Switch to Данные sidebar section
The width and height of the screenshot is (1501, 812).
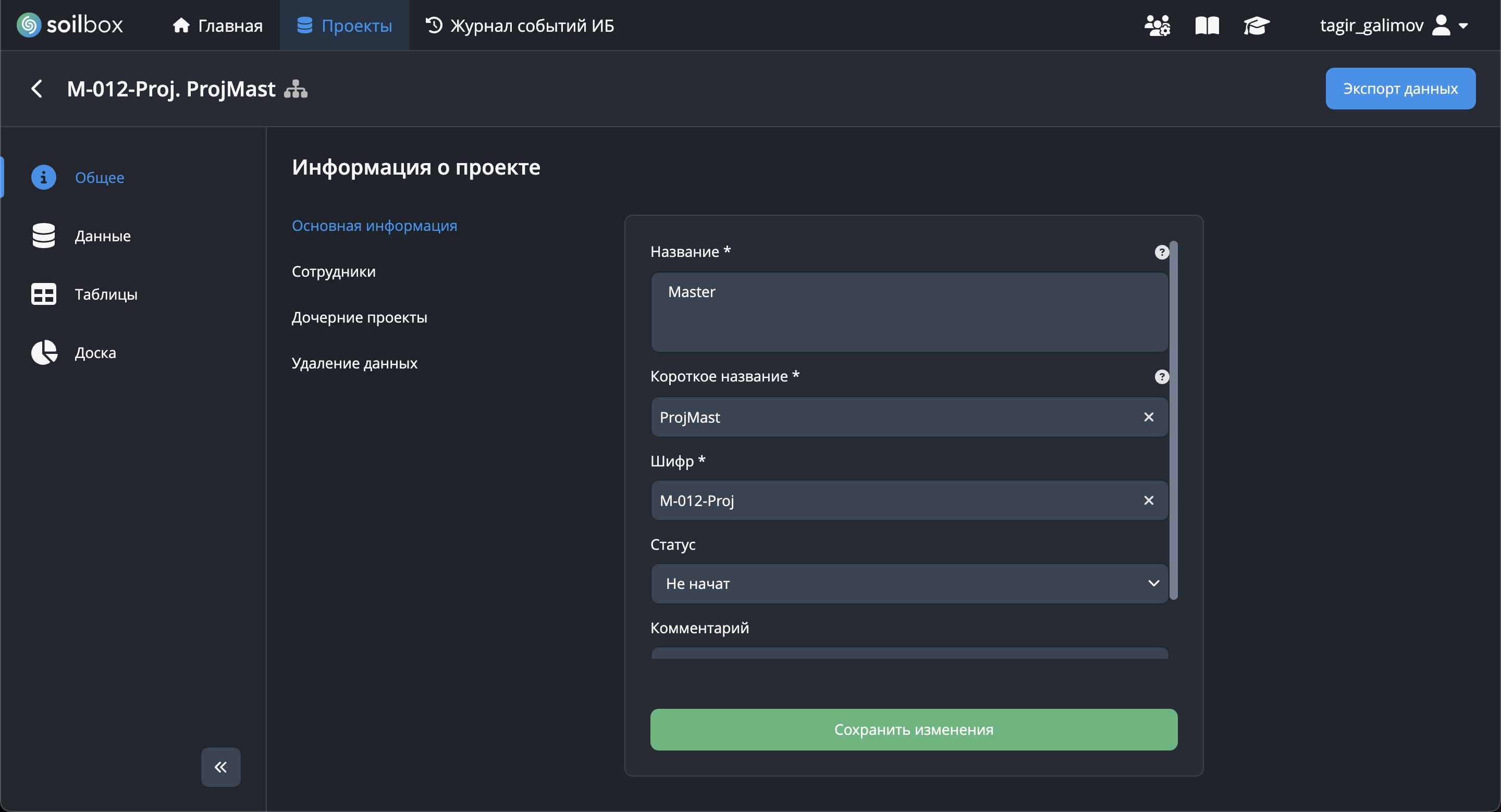[103, 236]
